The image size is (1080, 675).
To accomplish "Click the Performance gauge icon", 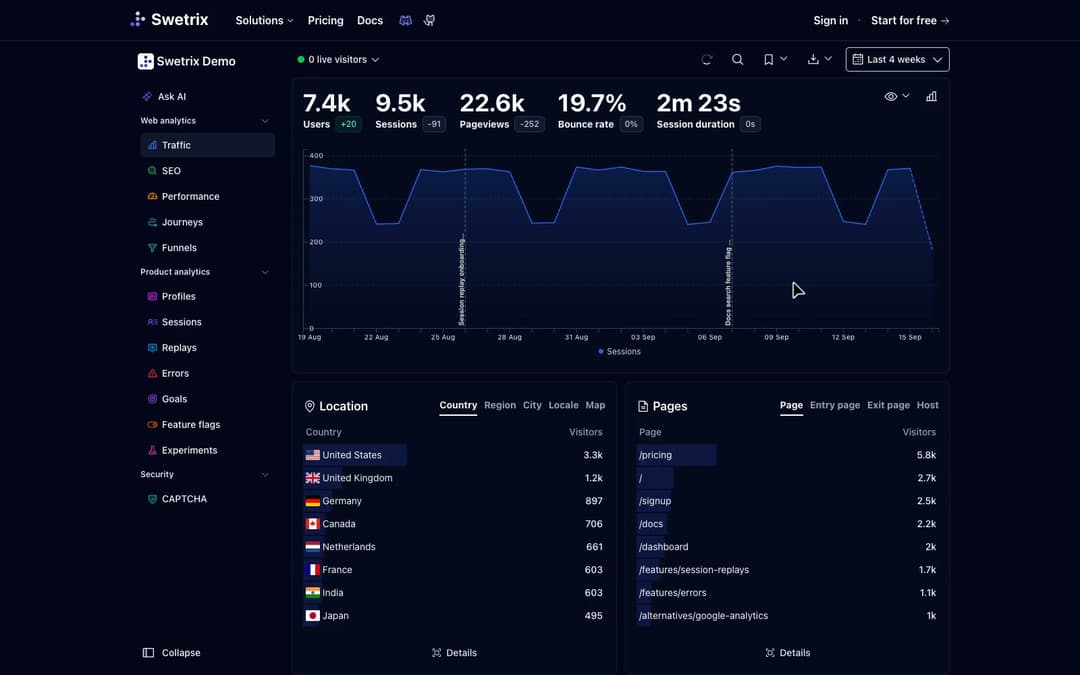I will (152, 196).
